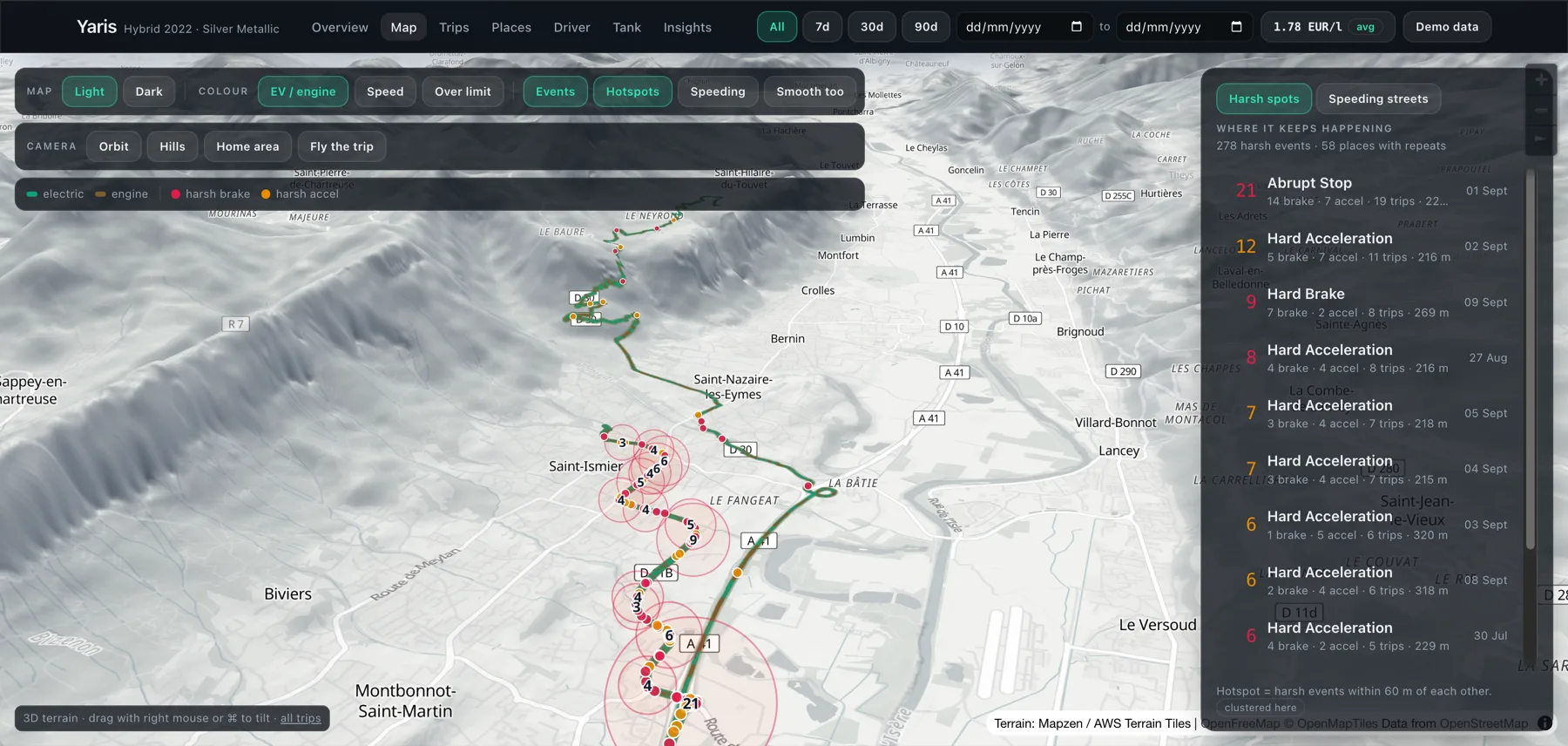
Task: Open the Map tab
Action: [x=403, y=27]
